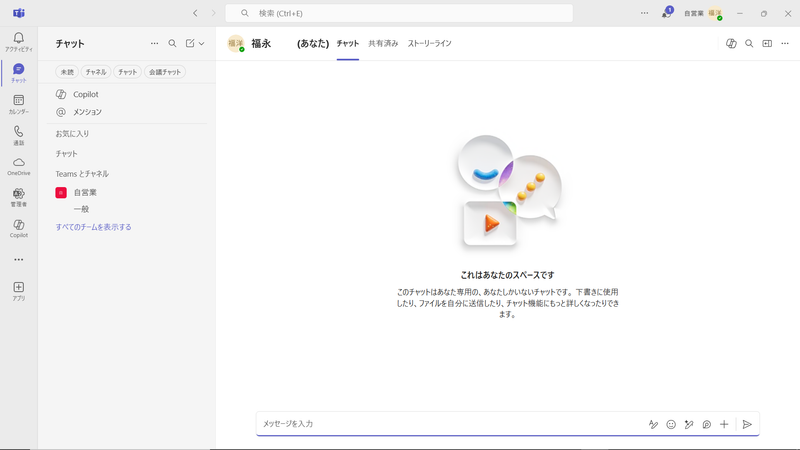Viewport: 800px width, 450px height.
Task: Switch to the チャット tab in header
Action: [347, 44]
